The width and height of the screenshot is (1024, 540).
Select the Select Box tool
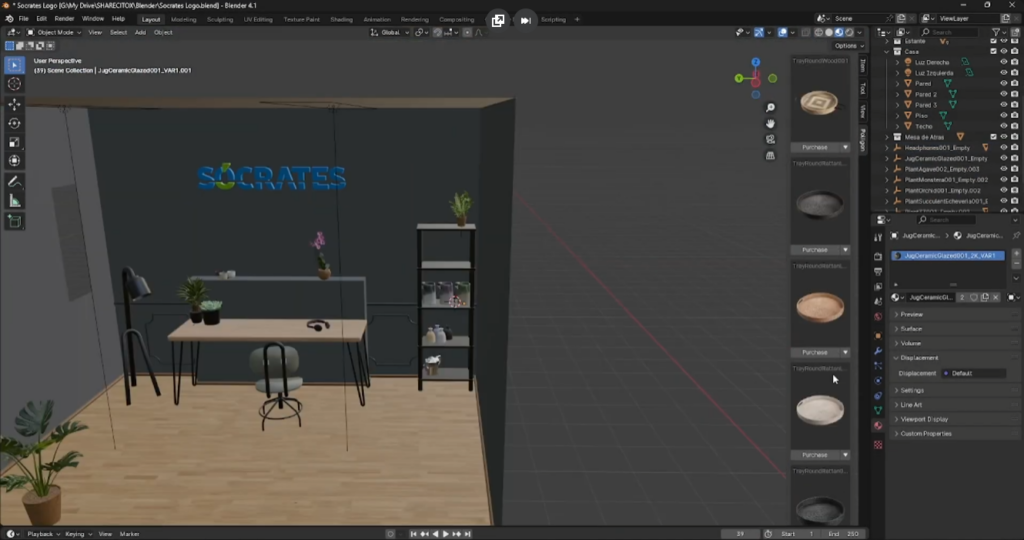point(14,65)
